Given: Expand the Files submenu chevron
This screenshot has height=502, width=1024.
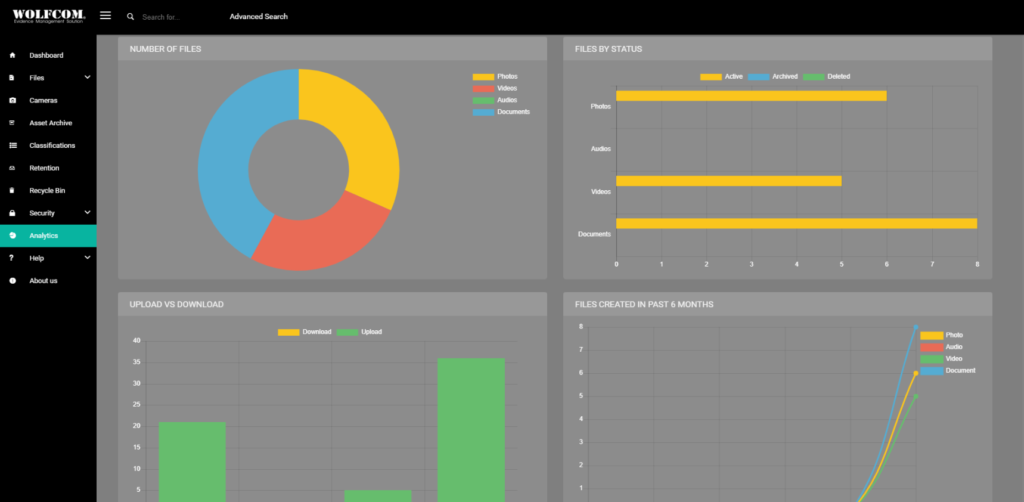Looking at the screenshot, I should 88,78.
